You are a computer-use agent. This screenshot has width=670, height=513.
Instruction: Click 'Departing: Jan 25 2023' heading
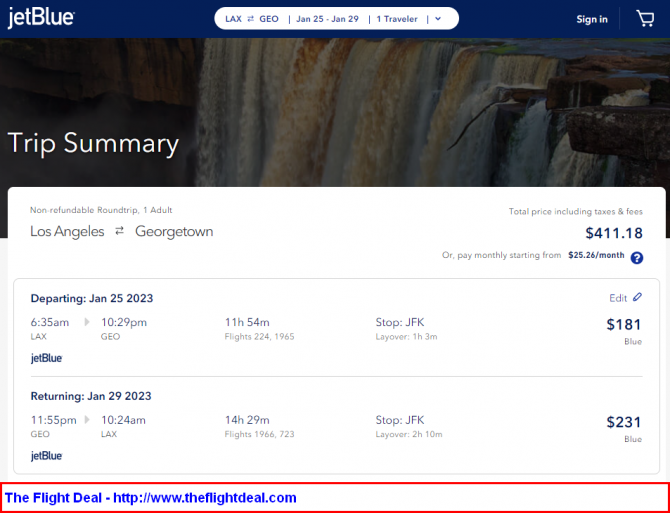(x=92, y=298)
